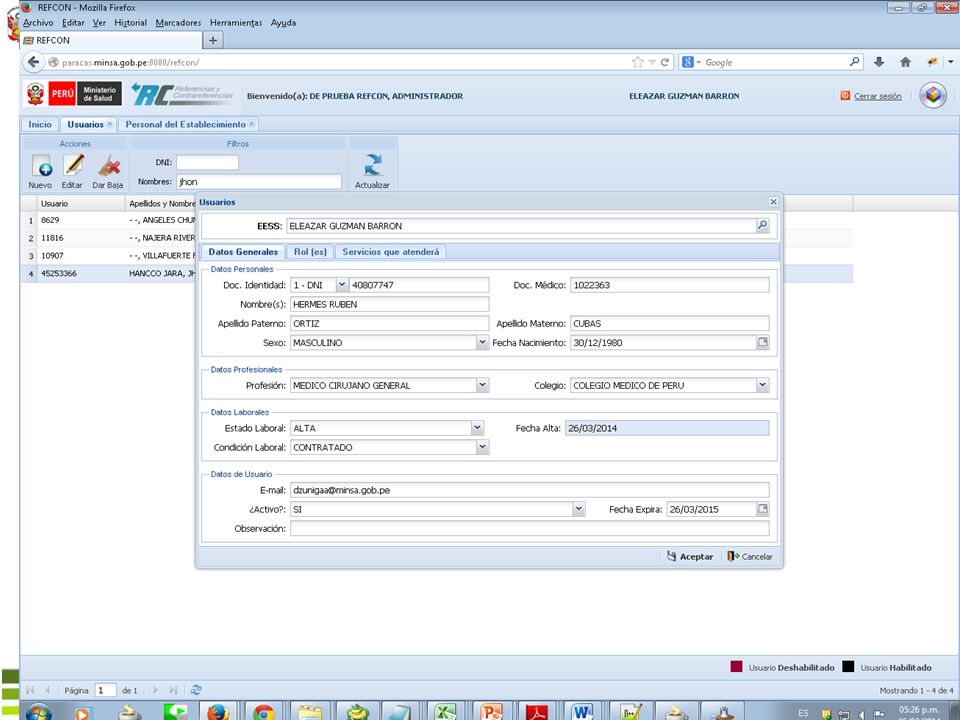Screen dimensions: 960x720
Task: Open the Fecha Nacimiento calendar picker
Action: point(763,342)
